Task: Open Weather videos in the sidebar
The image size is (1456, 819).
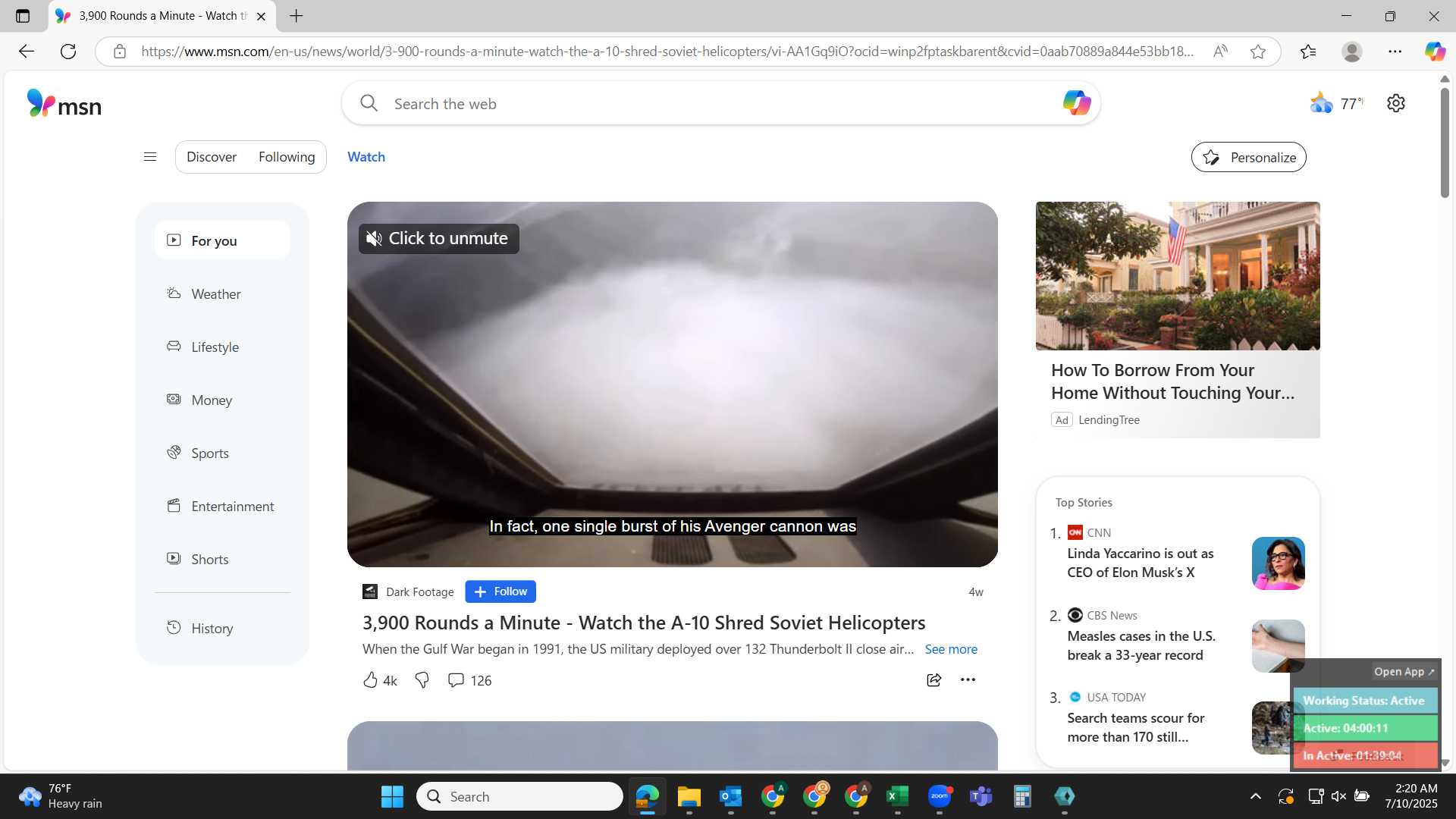Action: 222,293
